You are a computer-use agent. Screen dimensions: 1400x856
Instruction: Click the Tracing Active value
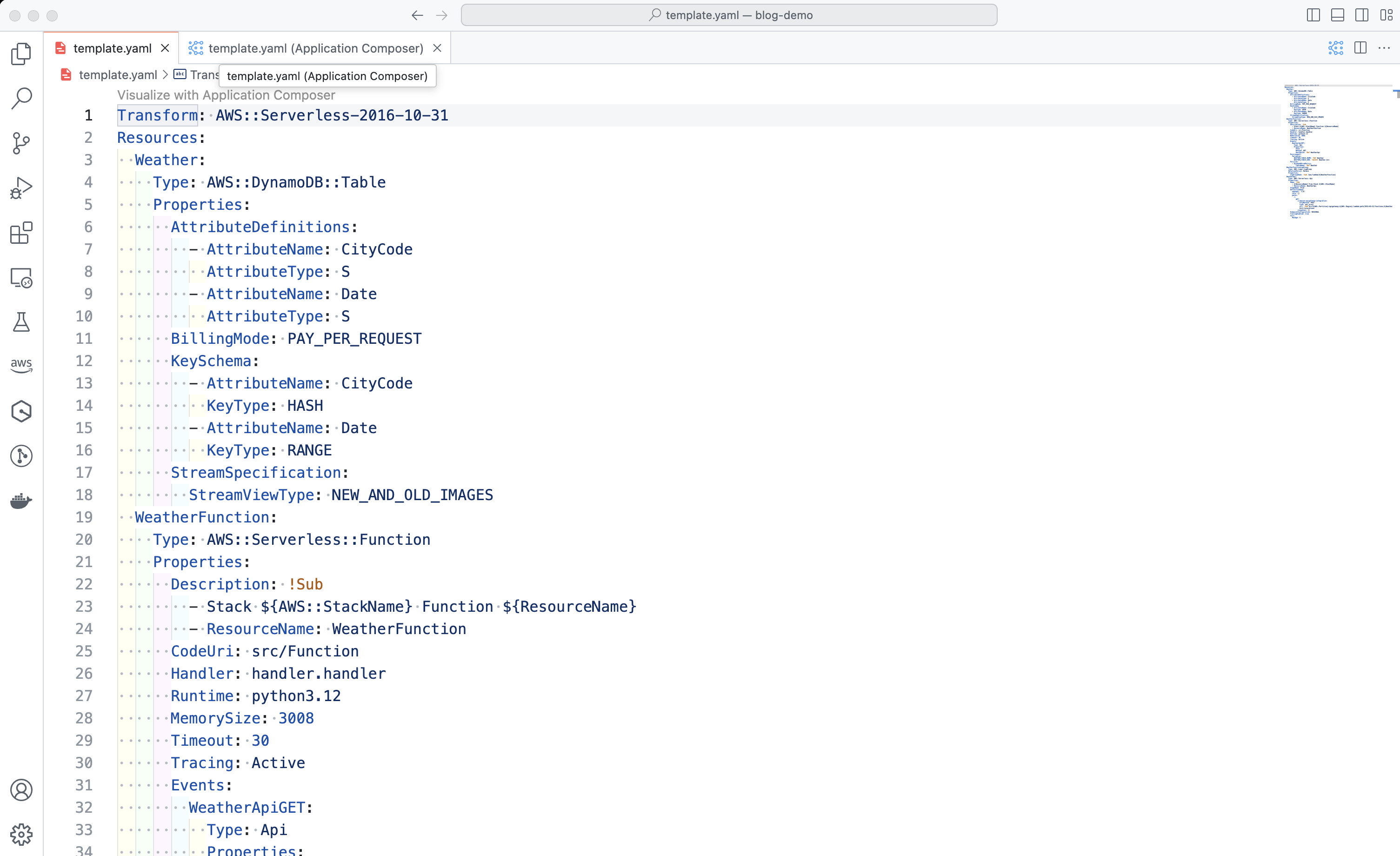pyautogui.click(x=279, y=763)
